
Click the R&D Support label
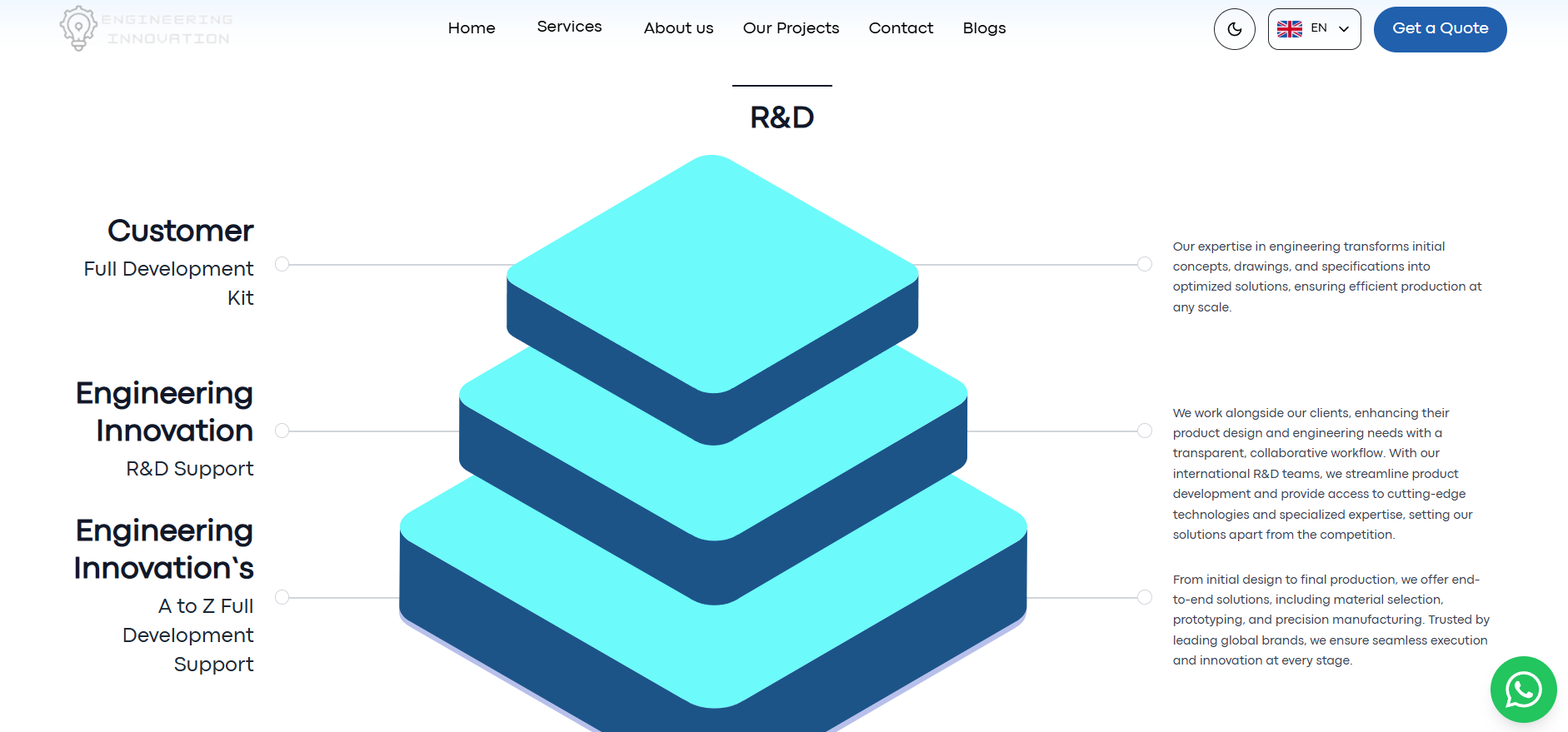click(x=189, y=469)
